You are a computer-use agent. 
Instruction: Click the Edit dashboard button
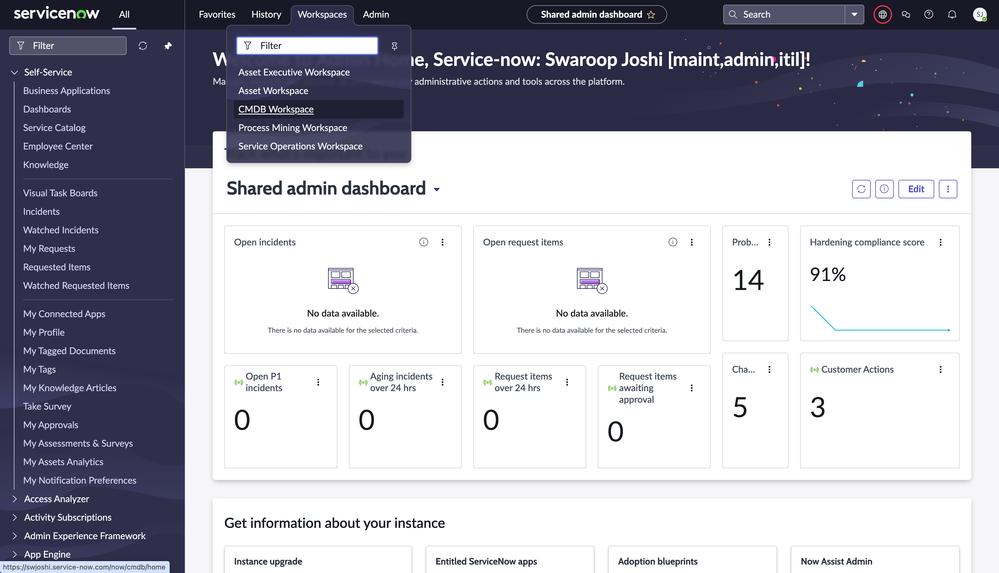(x=916, y=189)
